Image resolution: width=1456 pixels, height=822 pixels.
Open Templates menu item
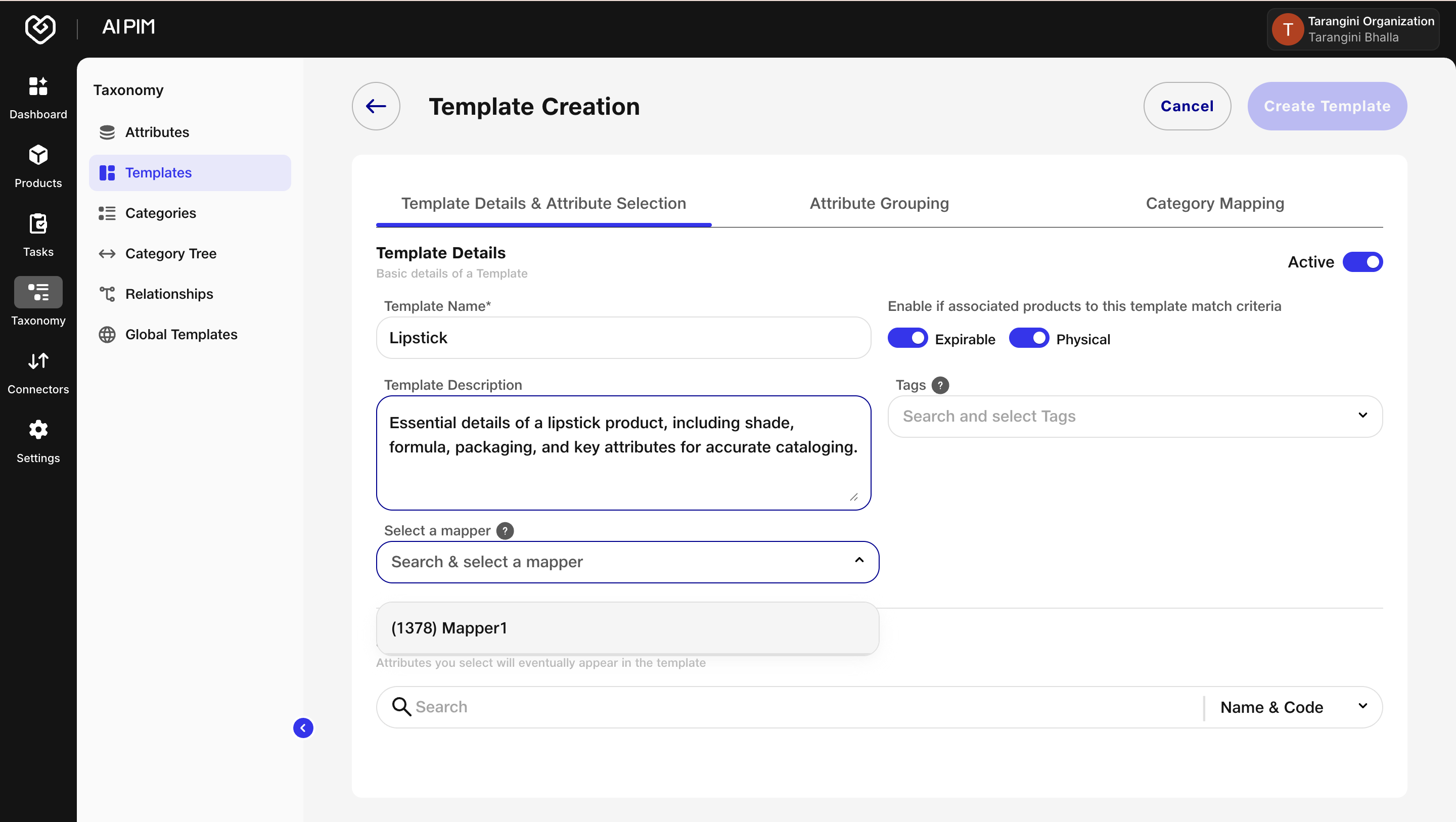(190, 173)
